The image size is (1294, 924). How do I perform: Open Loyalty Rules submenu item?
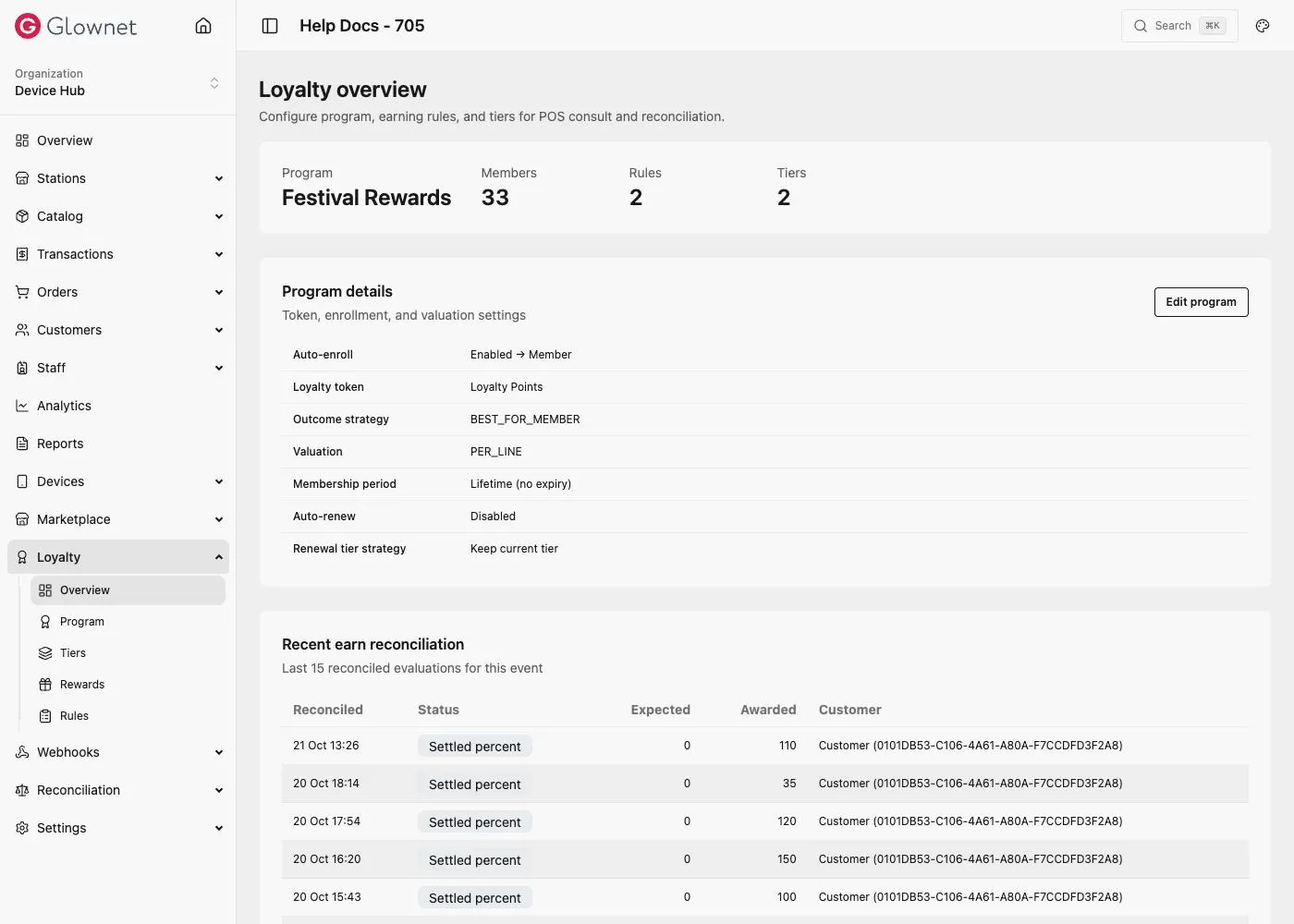point(128,716)
